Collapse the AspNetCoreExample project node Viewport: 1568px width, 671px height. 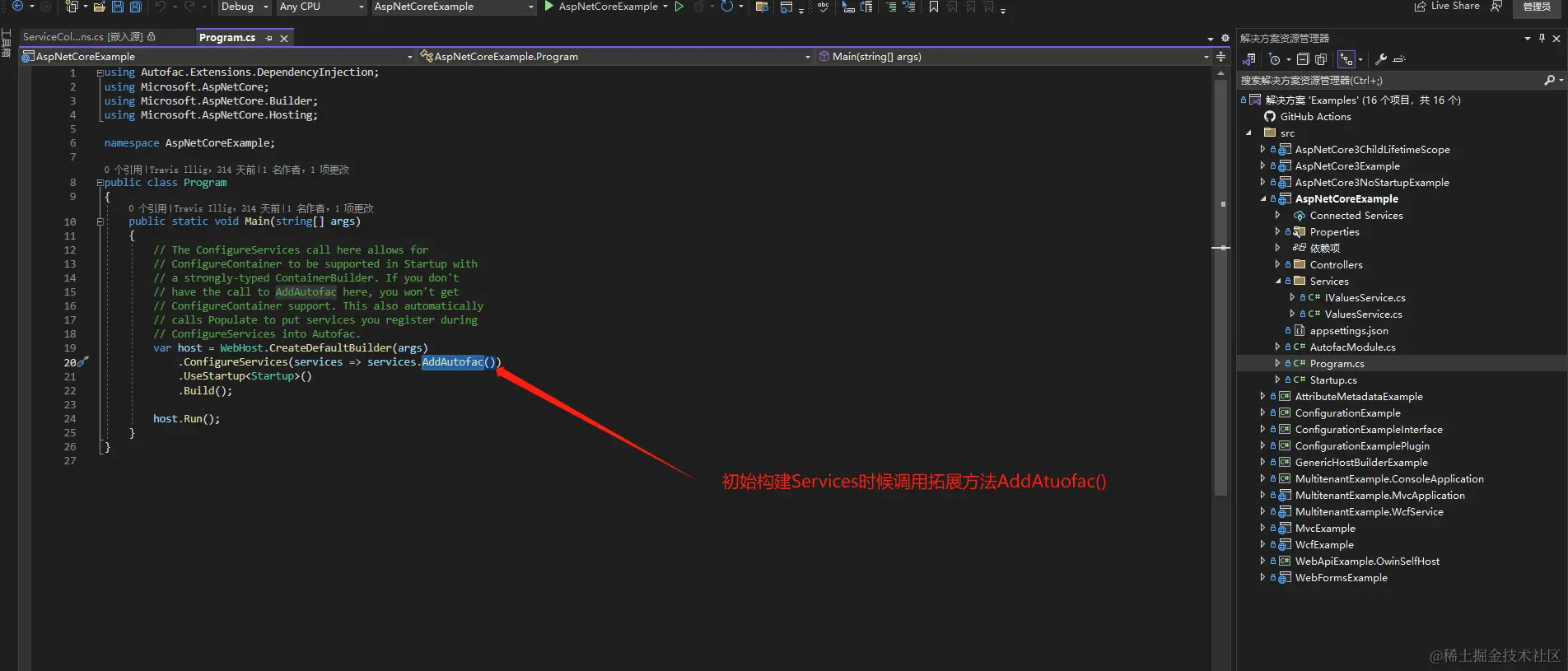click(1262, 199)
